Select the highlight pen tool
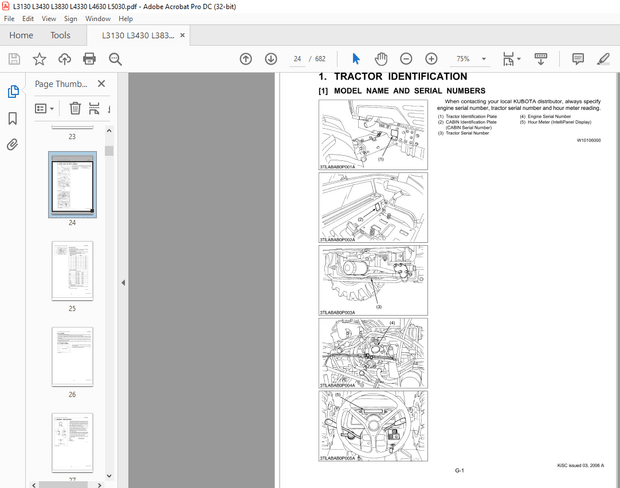This screenshot has width=620, height=488. point(603,59)
